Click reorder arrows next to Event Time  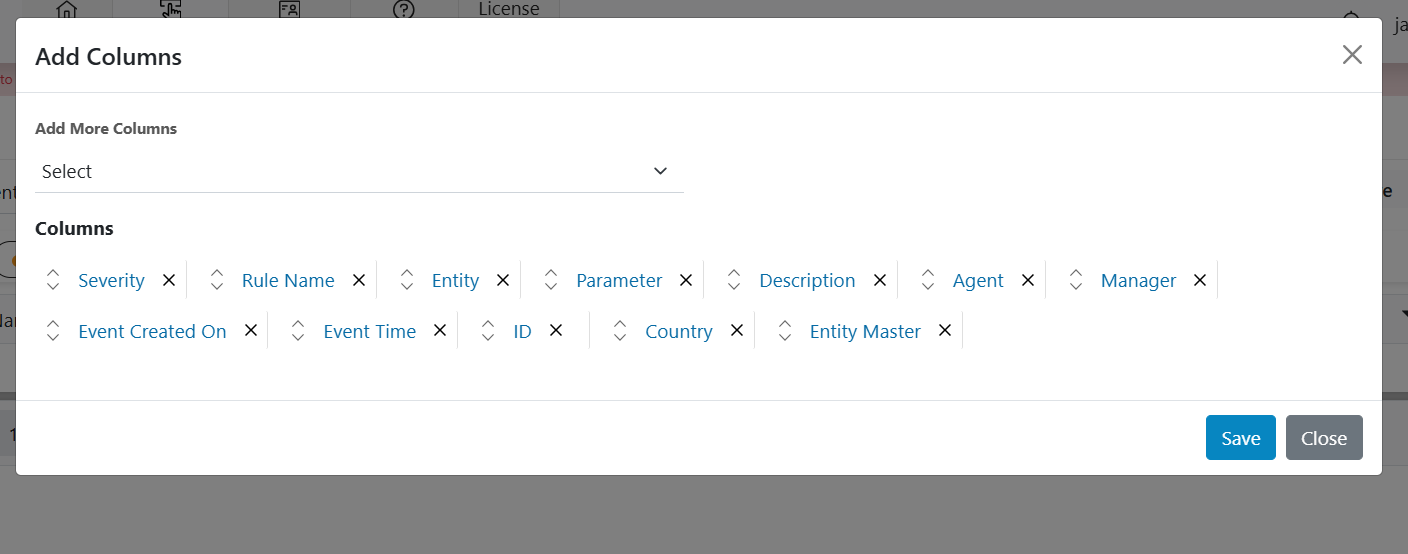pyautogui.click(x=298, y=331)
